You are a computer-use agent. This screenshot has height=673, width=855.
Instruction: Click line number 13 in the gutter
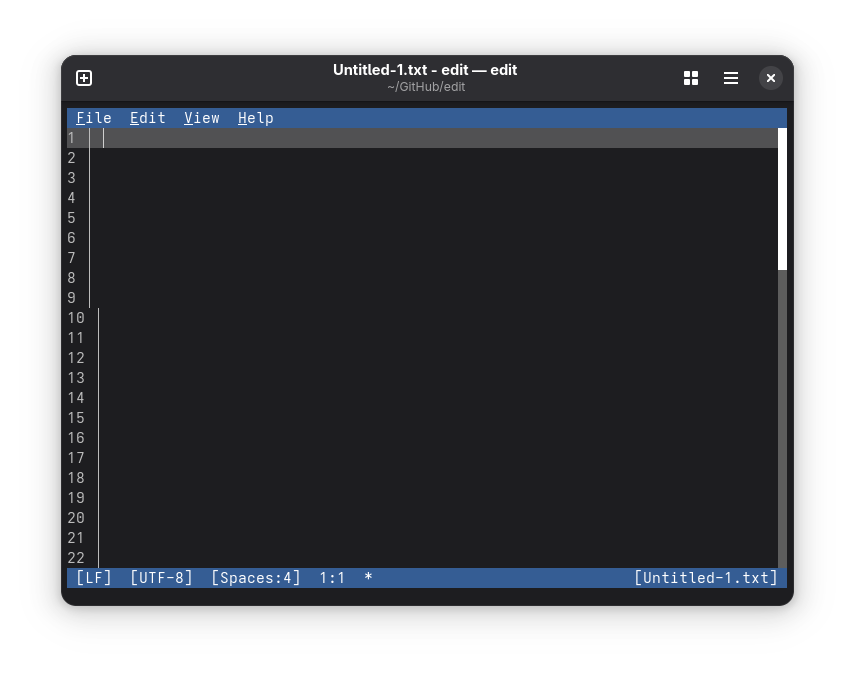(76, 378)
